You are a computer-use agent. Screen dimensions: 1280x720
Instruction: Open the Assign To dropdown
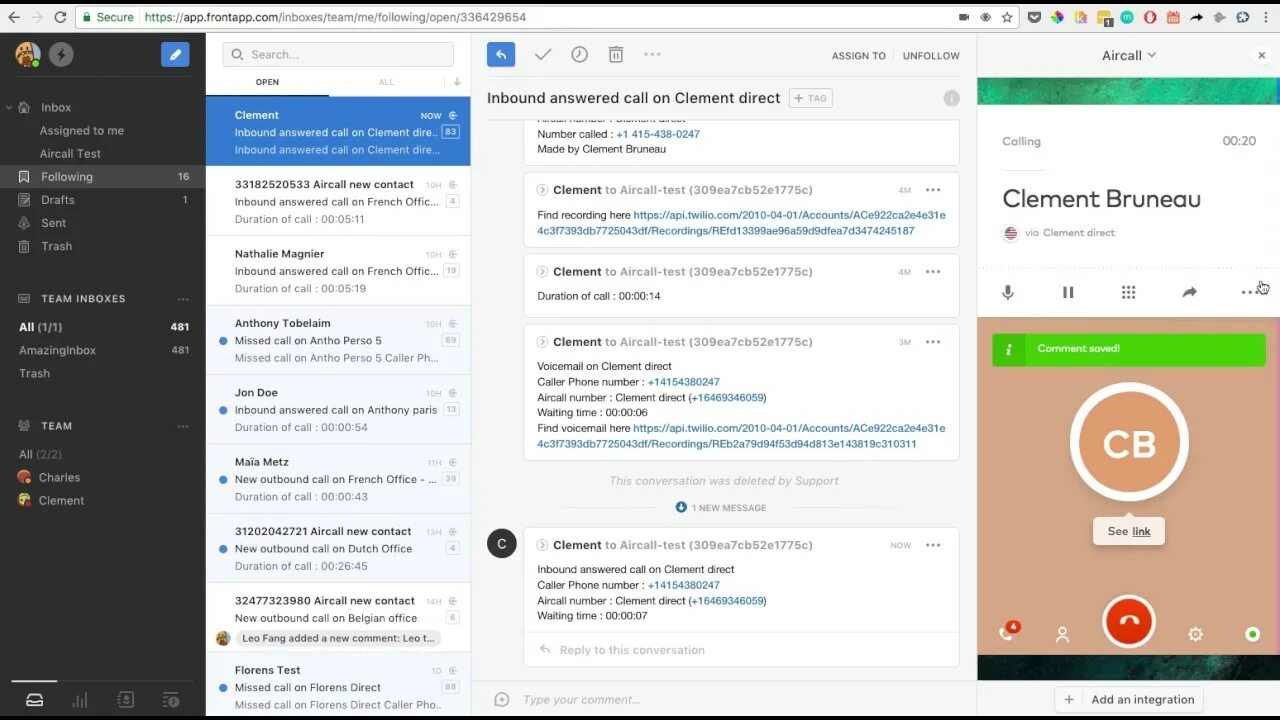pyautogui.click(x=859, y=56)
